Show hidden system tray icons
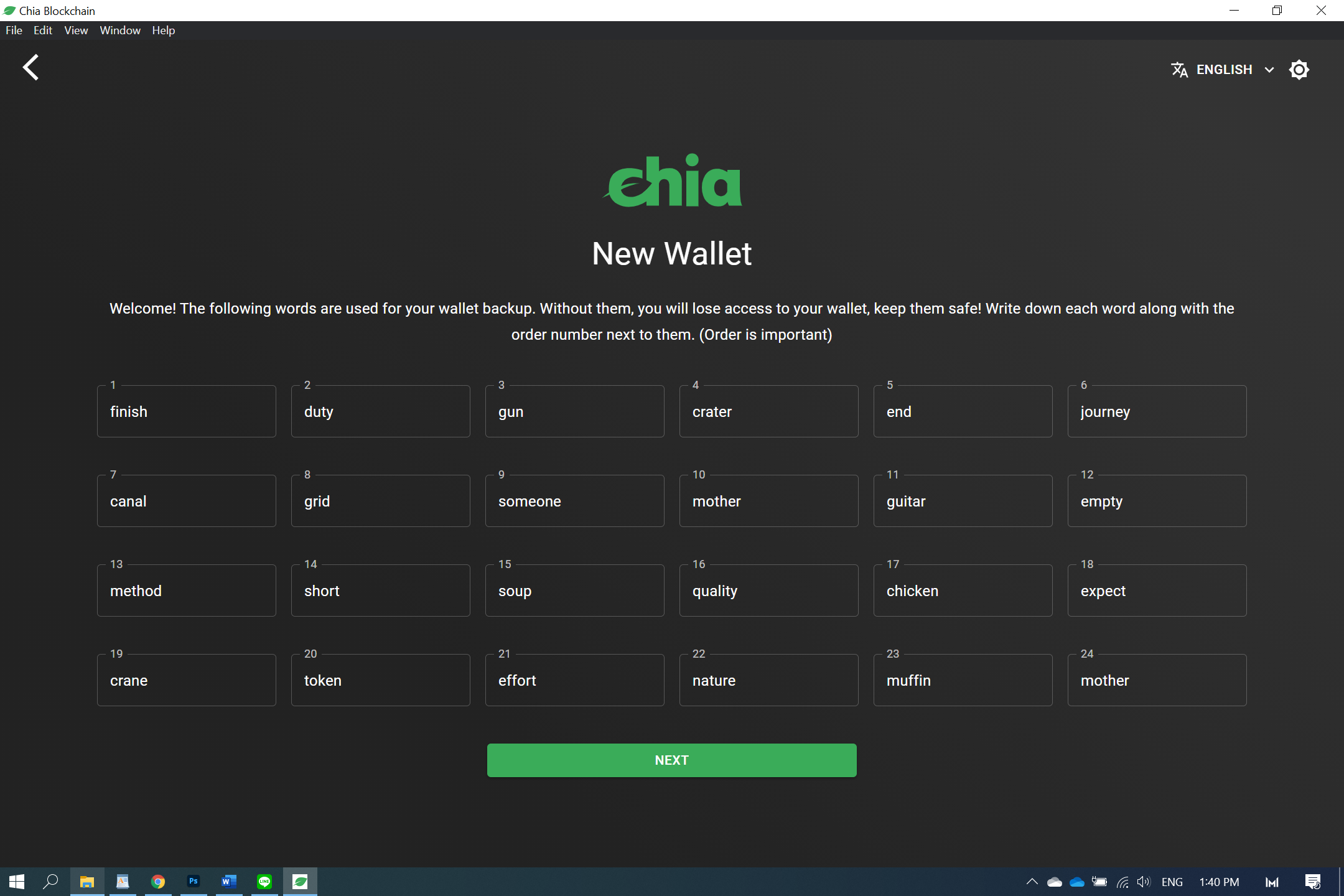The width and height of the screenshot is (1344, 896). pos(1032,882)
